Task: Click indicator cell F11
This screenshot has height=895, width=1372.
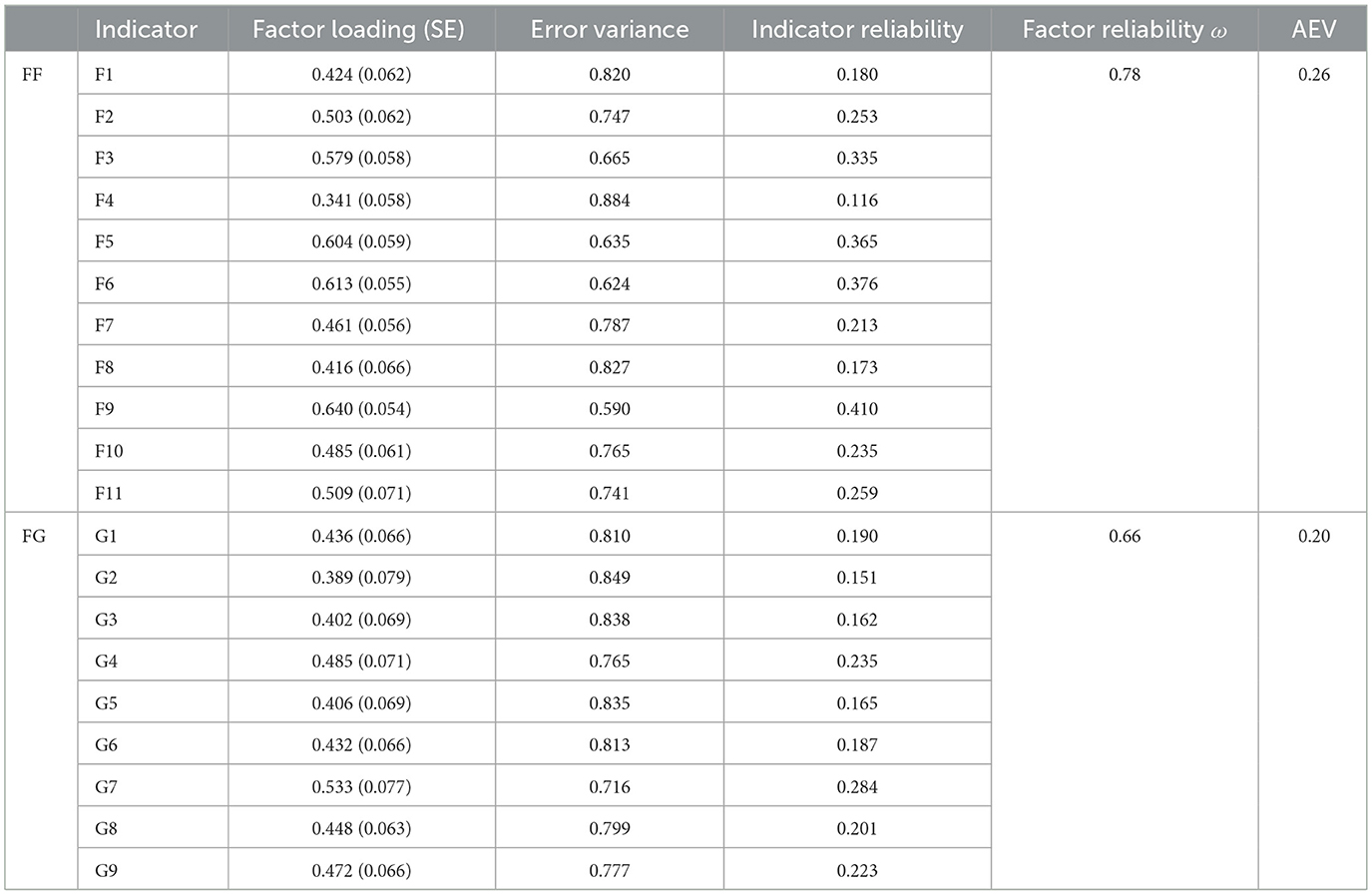Action: point(109,493)
